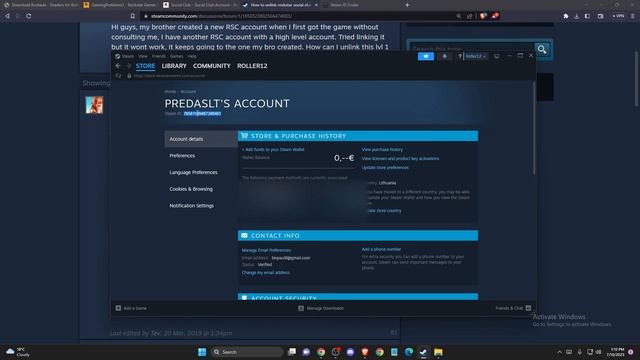Open the View menu in Steam
640x360 pixels.
142,56
